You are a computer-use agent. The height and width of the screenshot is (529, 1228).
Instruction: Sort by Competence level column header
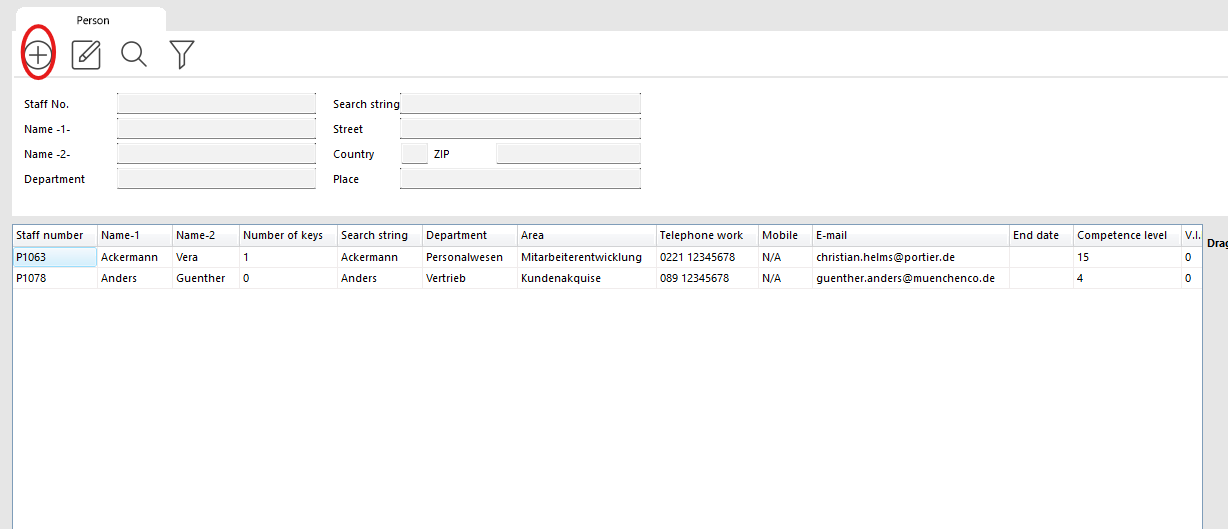1127,236
